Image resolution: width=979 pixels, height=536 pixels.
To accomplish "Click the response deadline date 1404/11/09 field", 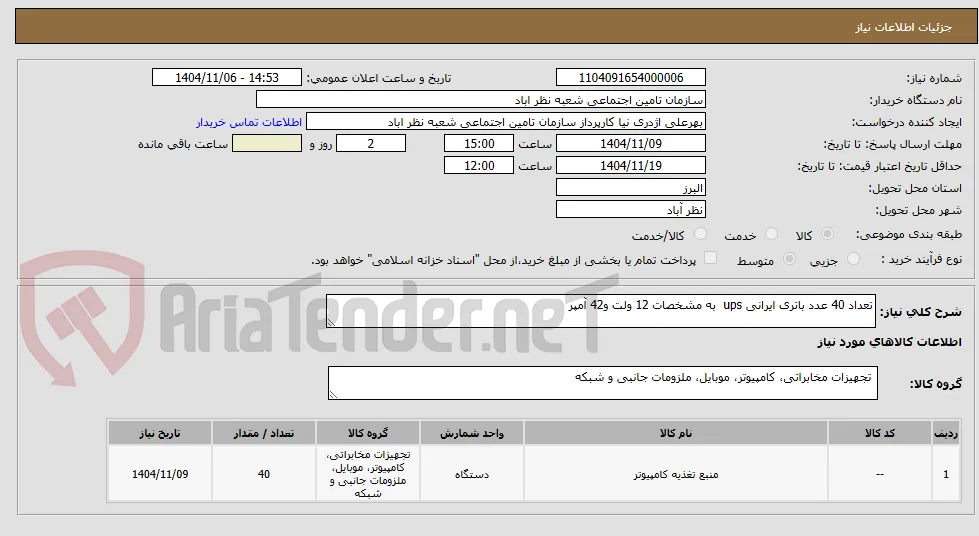I will [631, 144].
